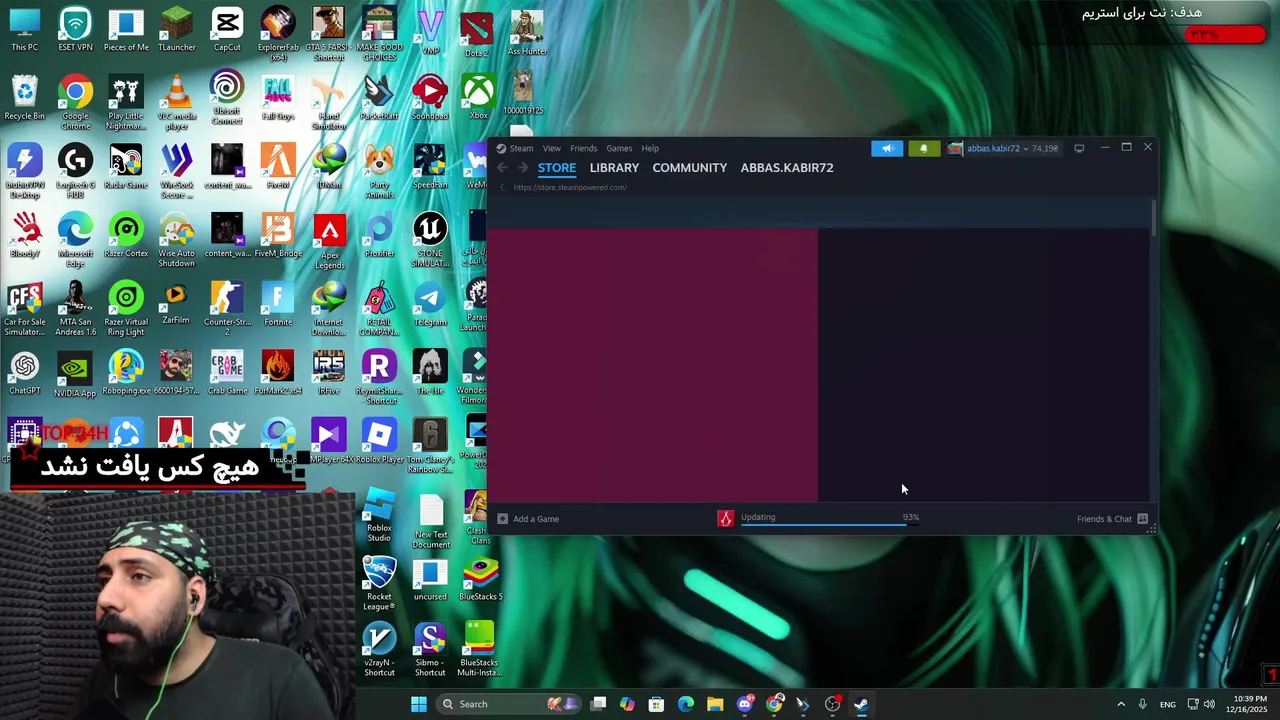Select Razer Cortex desktop icon
1280x720 pixels.
126,236
